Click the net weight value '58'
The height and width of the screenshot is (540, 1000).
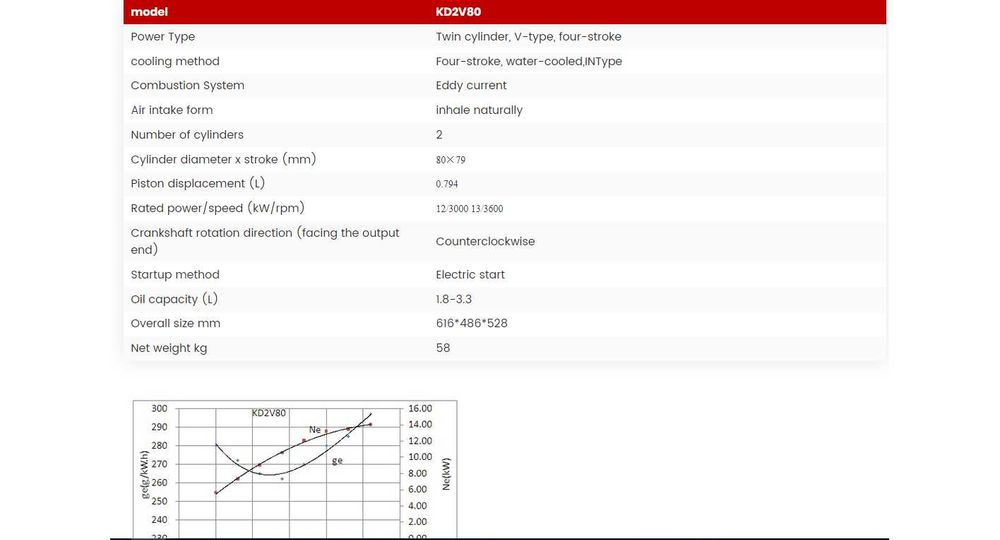443,348
